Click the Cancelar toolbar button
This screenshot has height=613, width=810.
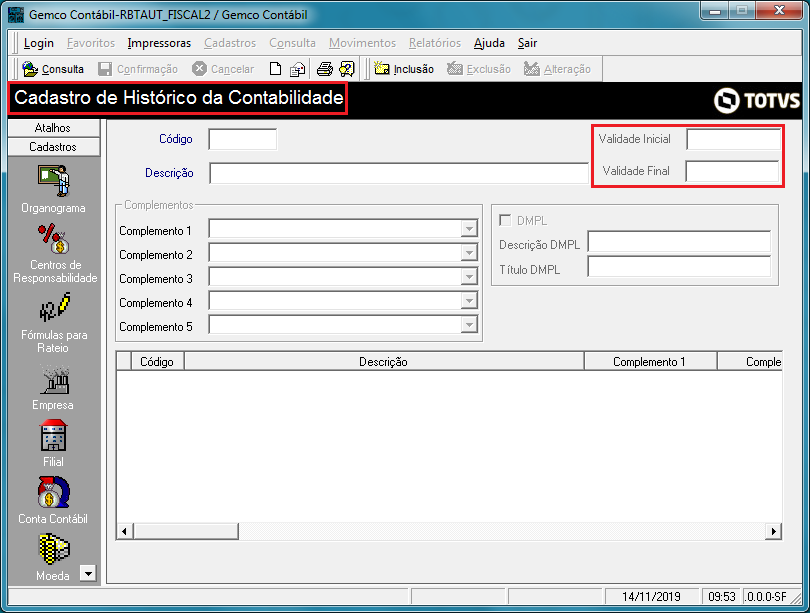coord(223,69)
